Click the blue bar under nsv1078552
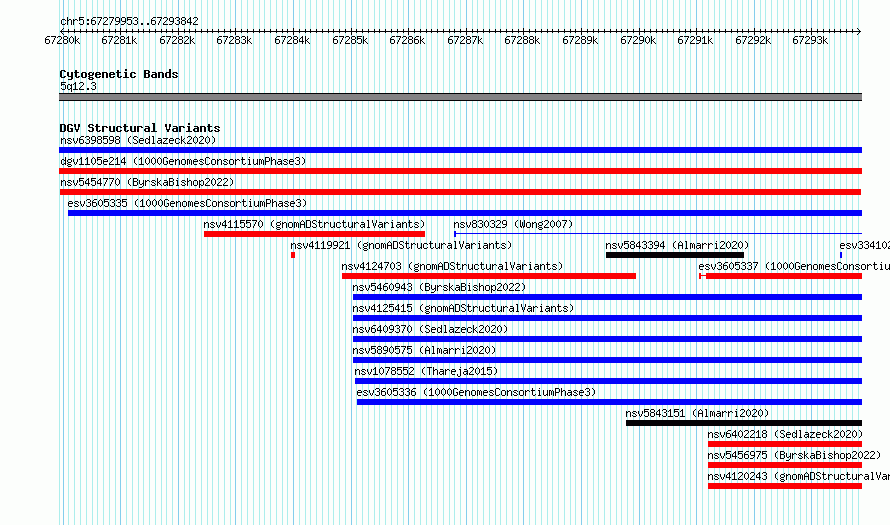 (608, 381)
